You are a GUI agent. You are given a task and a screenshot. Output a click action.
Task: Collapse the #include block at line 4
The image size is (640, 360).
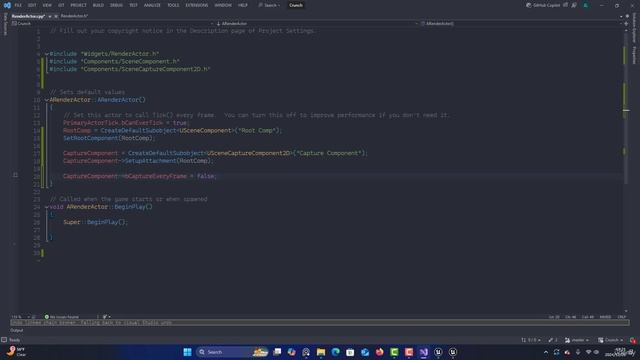click(x=47, y=54)
